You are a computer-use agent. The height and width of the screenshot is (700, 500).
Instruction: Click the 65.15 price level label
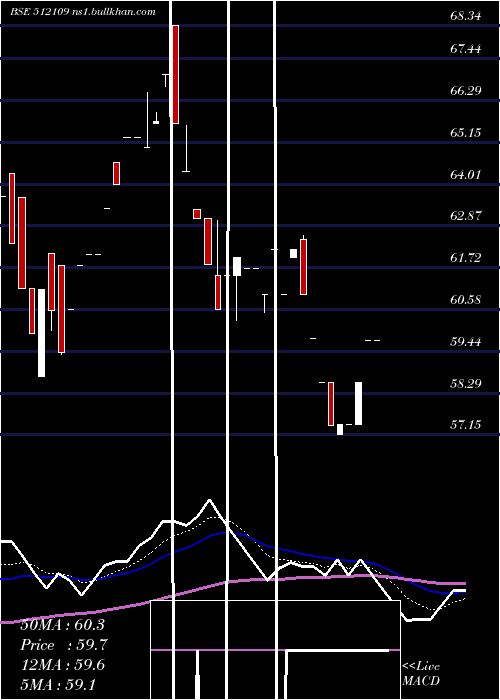pyautogui.click(x=466, y=133)
